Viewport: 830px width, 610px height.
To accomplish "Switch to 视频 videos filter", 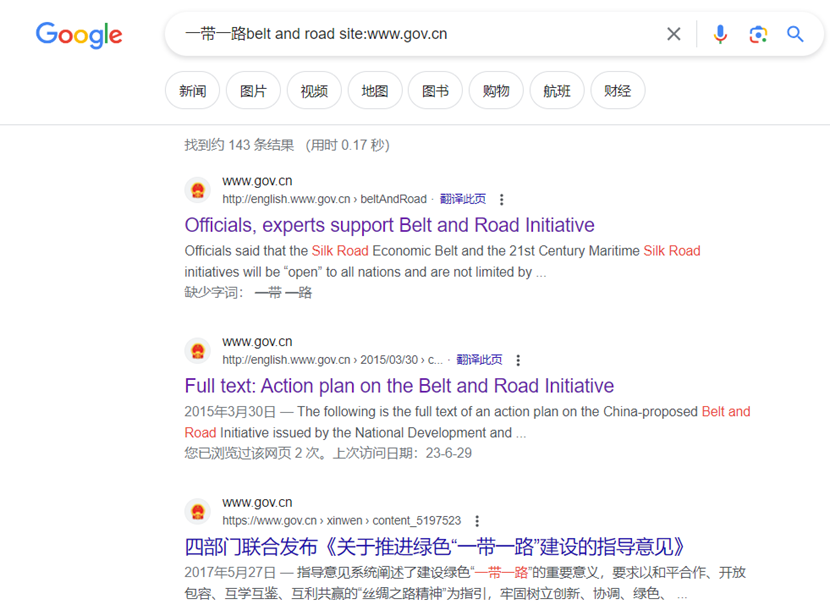I will point(314,91).
